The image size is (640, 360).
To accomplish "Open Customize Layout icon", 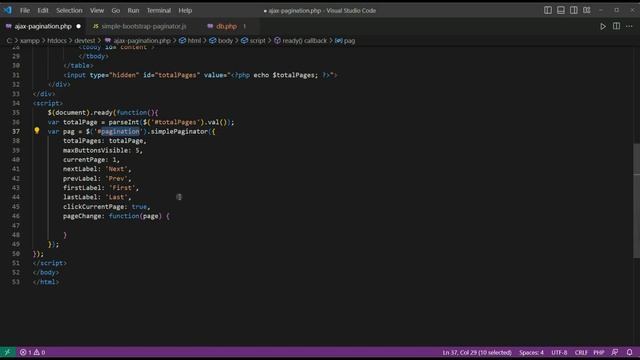I will [x=587, y=10].
